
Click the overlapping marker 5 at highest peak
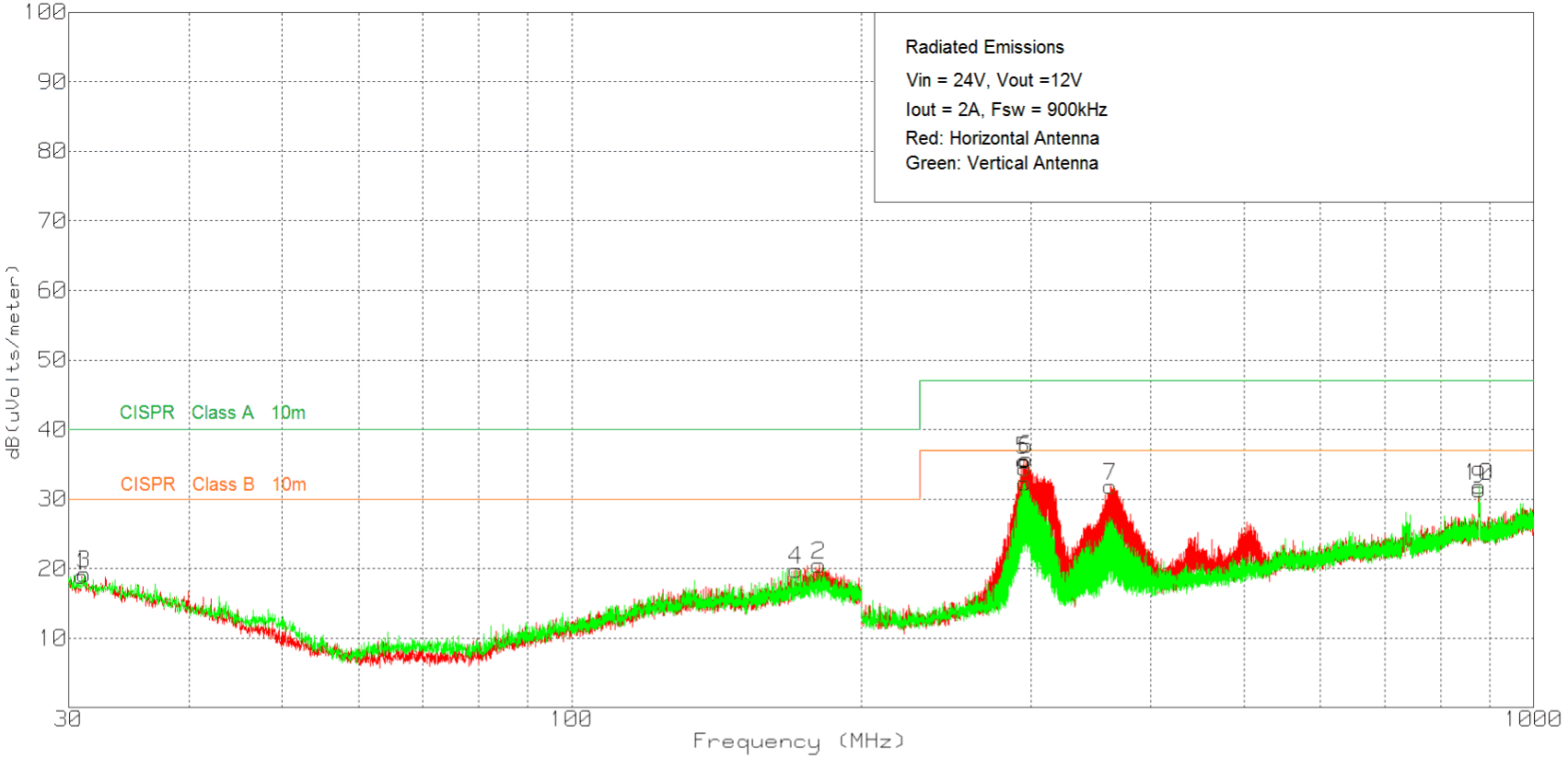[1023, 446]
